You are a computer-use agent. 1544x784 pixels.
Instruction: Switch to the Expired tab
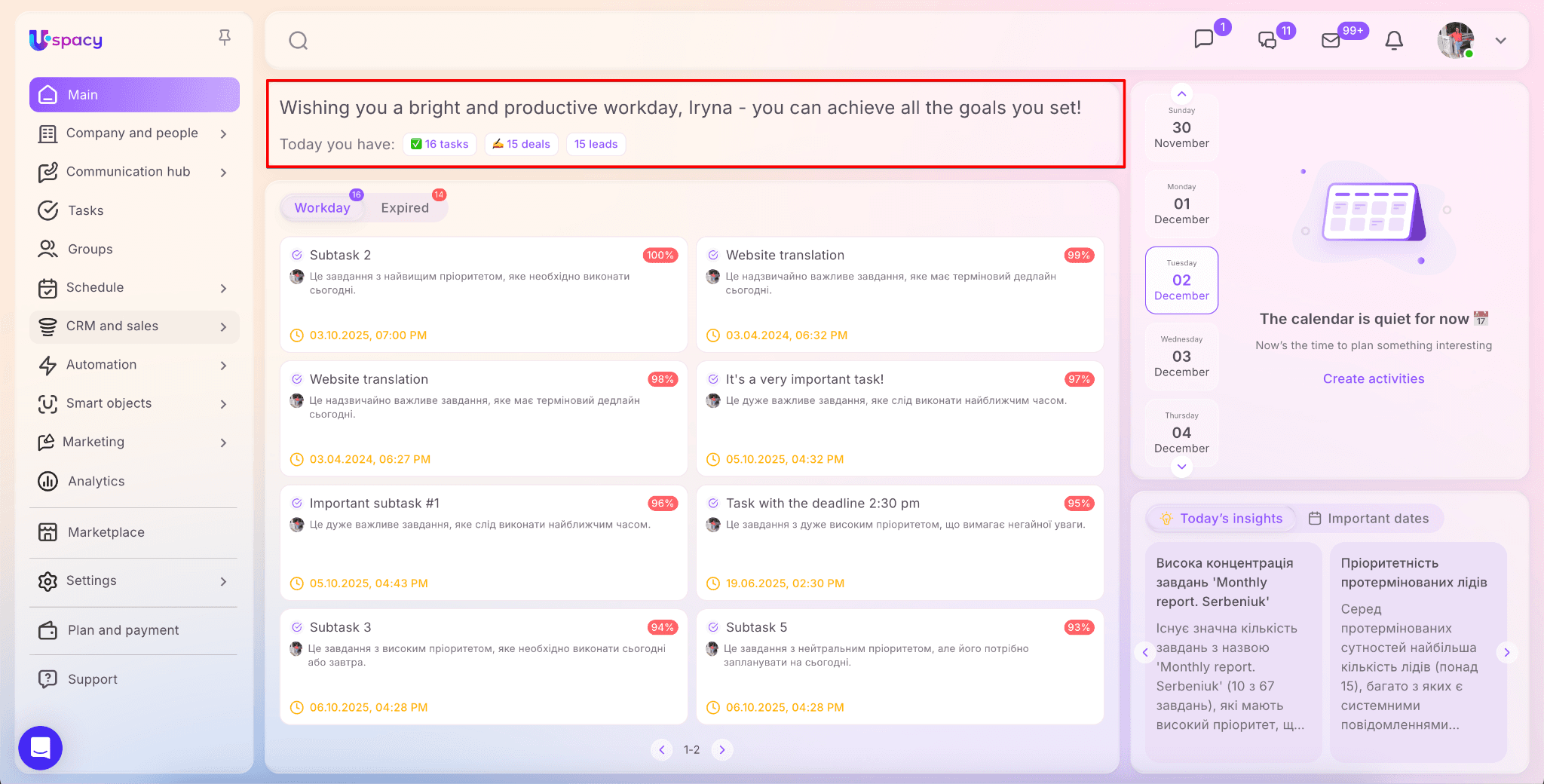(x=404, y=208)
